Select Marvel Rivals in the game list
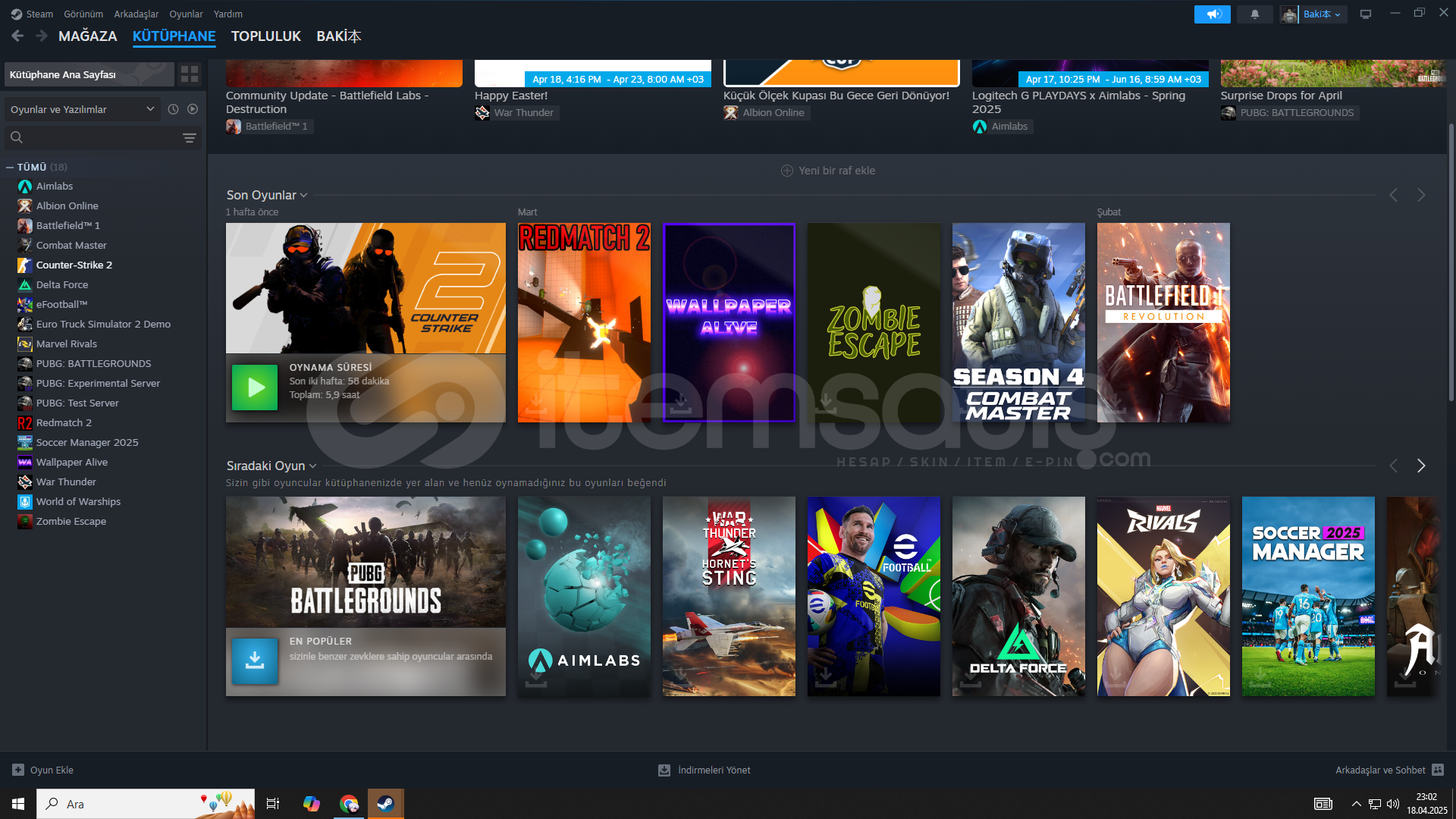The height and width of the screenshot is (819, 1456). [67, 344]
